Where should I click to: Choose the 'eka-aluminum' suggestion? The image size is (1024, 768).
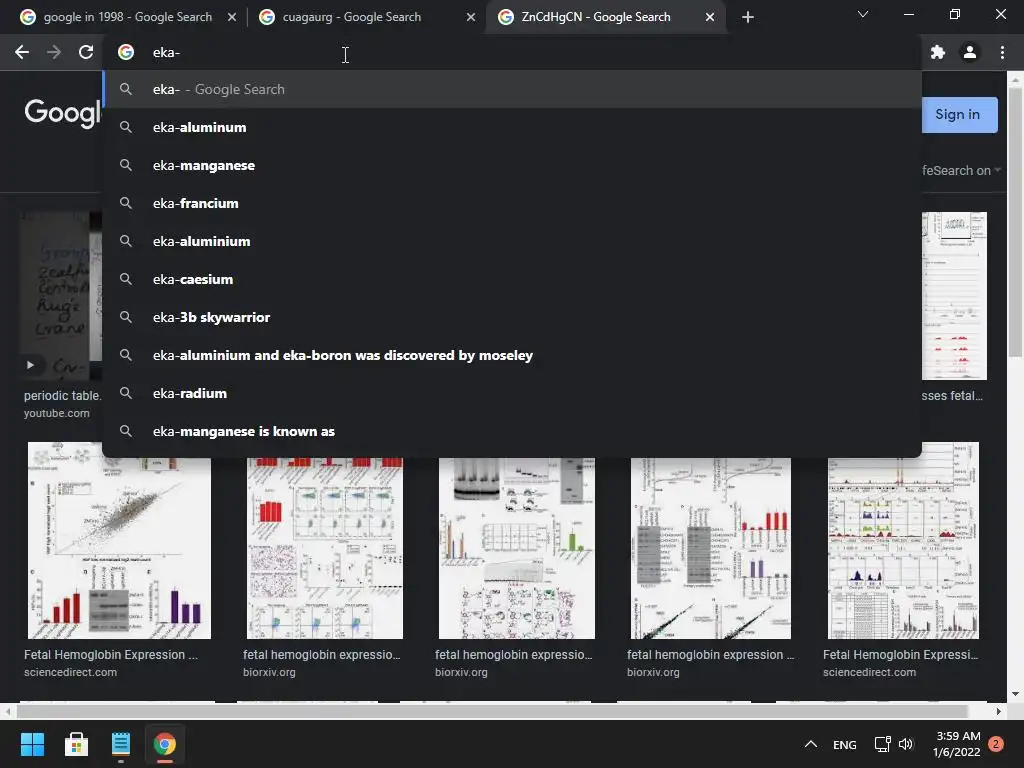click(512, 127)
